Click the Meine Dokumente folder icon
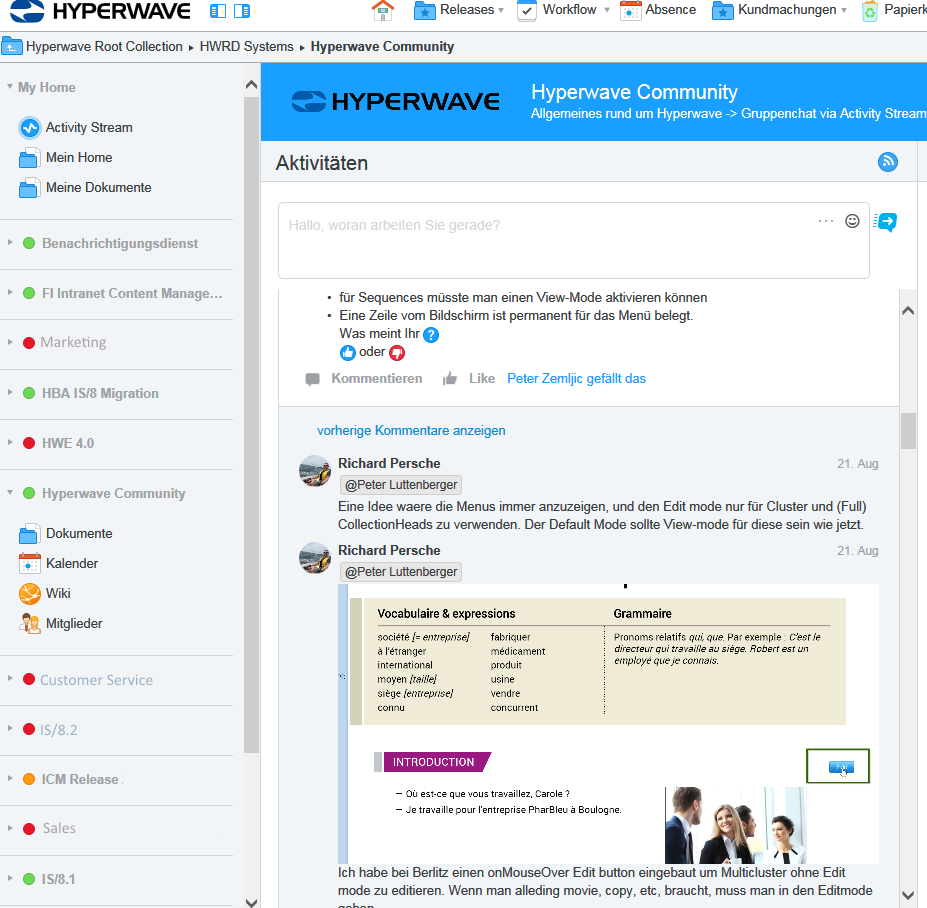The image size is (927, 908). click(30, 188)
